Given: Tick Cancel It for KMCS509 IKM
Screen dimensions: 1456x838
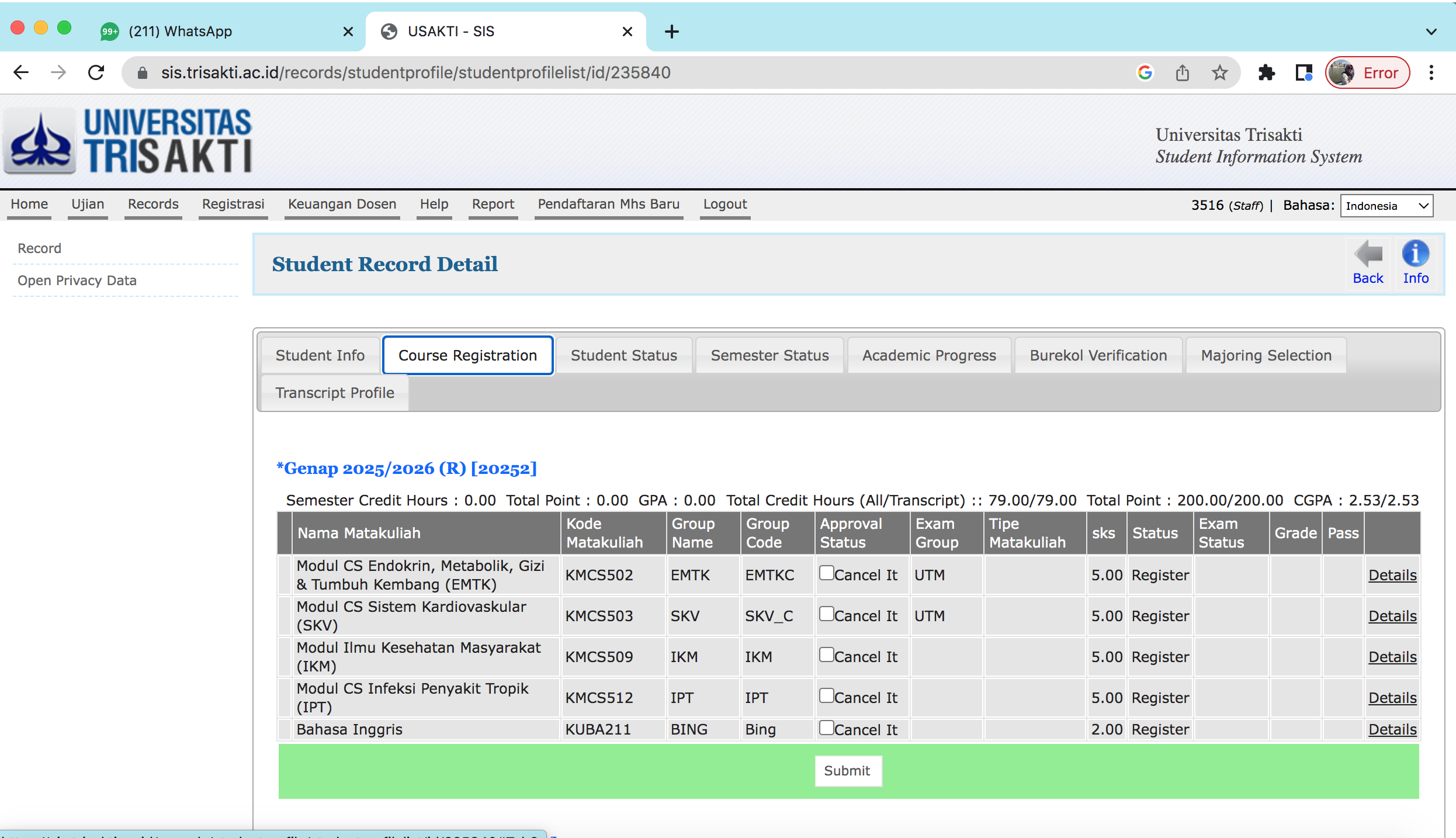Looking at the screenshot, I should coord(826,655).
